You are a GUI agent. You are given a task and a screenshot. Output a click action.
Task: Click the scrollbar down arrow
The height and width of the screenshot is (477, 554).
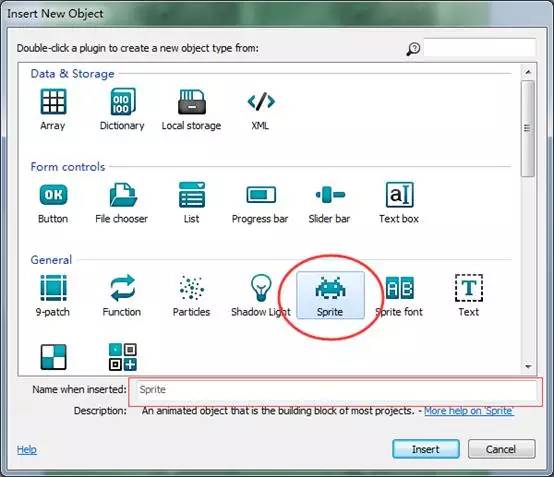pos(528,367)
